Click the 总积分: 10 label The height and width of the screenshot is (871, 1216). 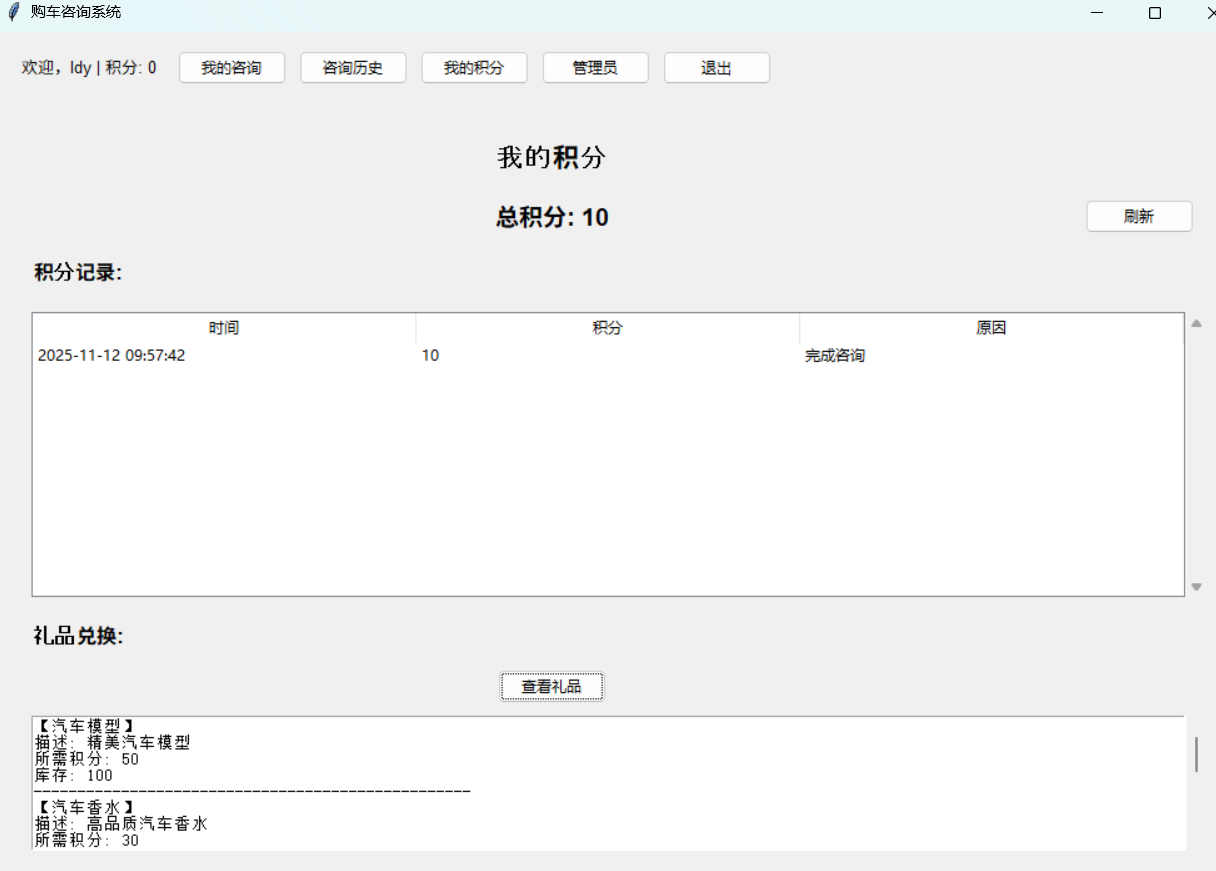click(552, 217)
